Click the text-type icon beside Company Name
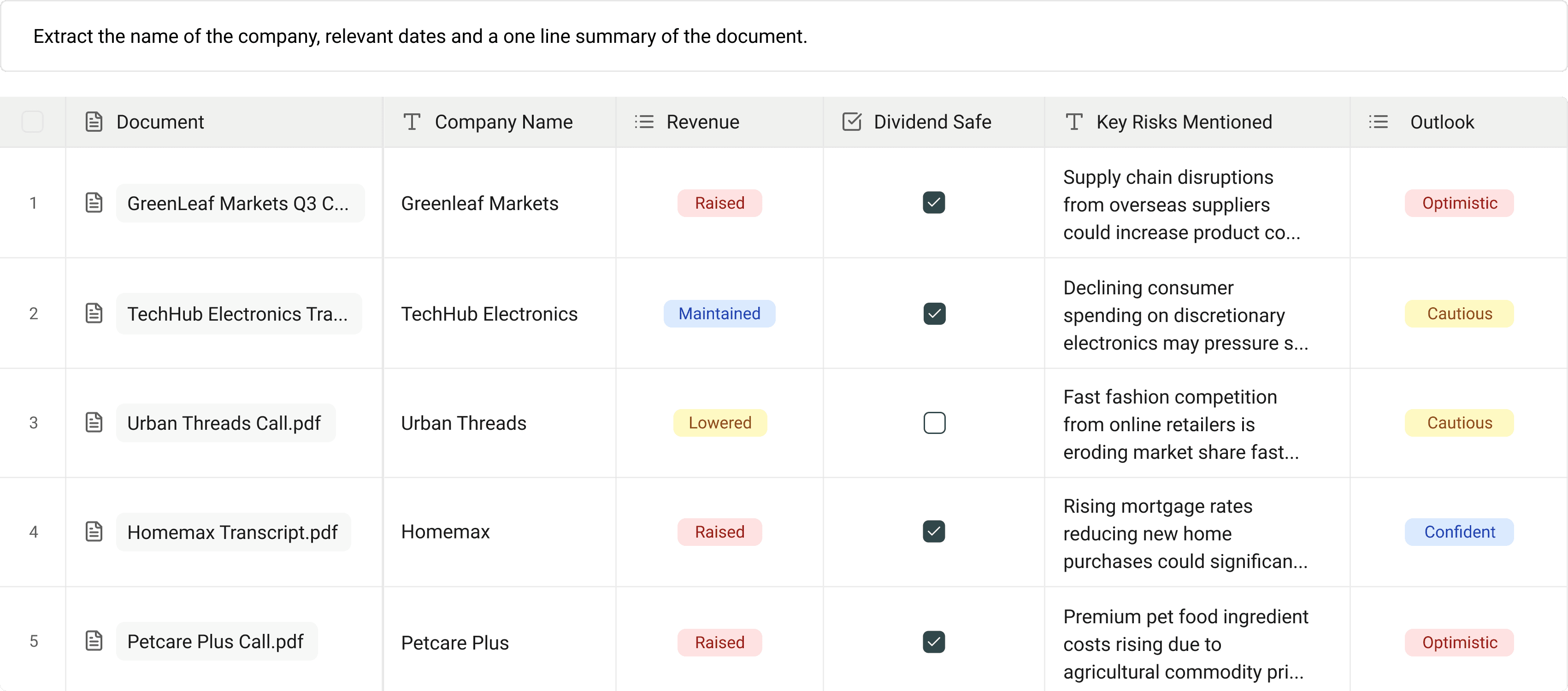Screen dimensions: 1568x691 412,122
